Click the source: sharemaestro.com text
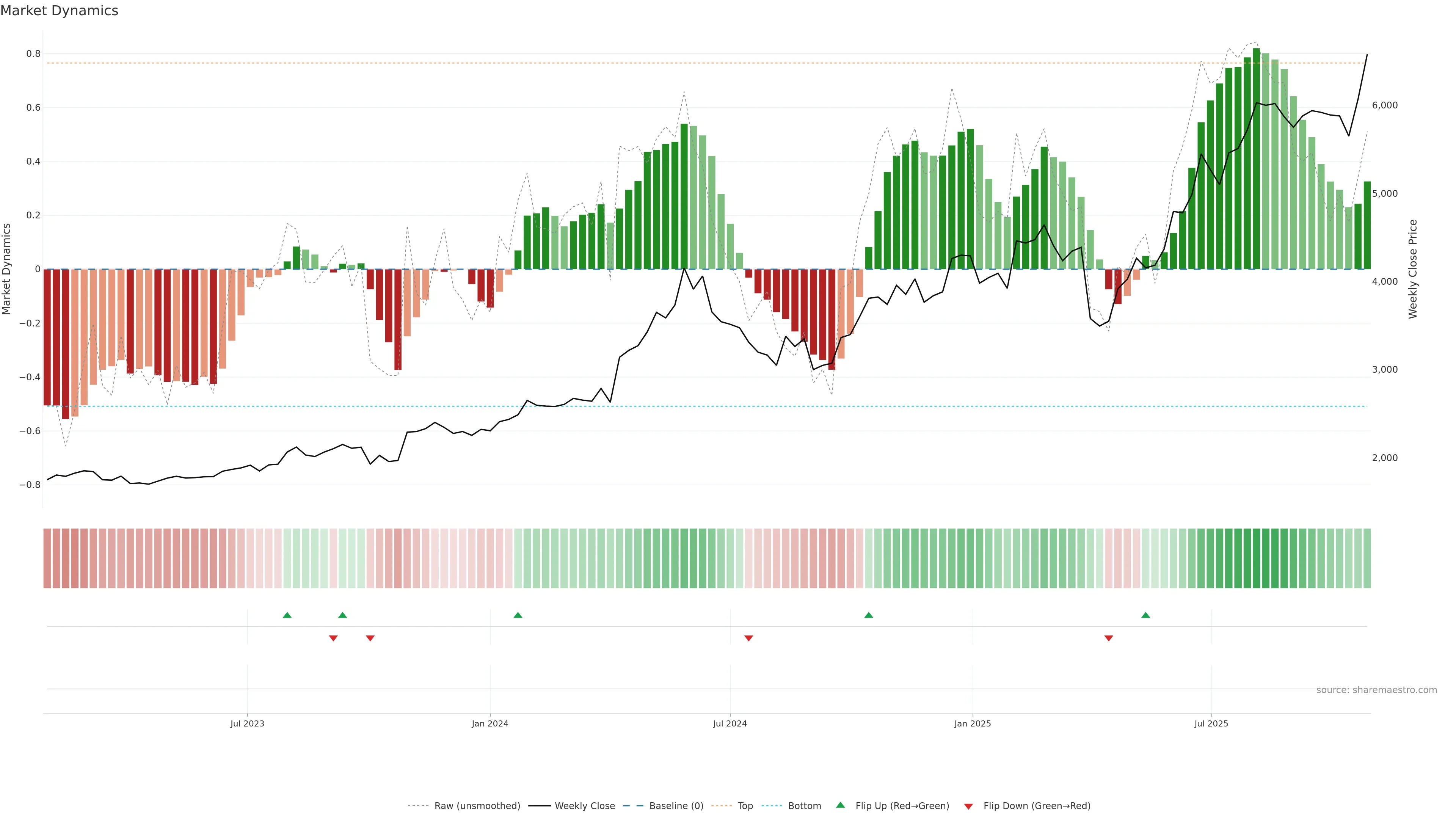 (1376, 690)
